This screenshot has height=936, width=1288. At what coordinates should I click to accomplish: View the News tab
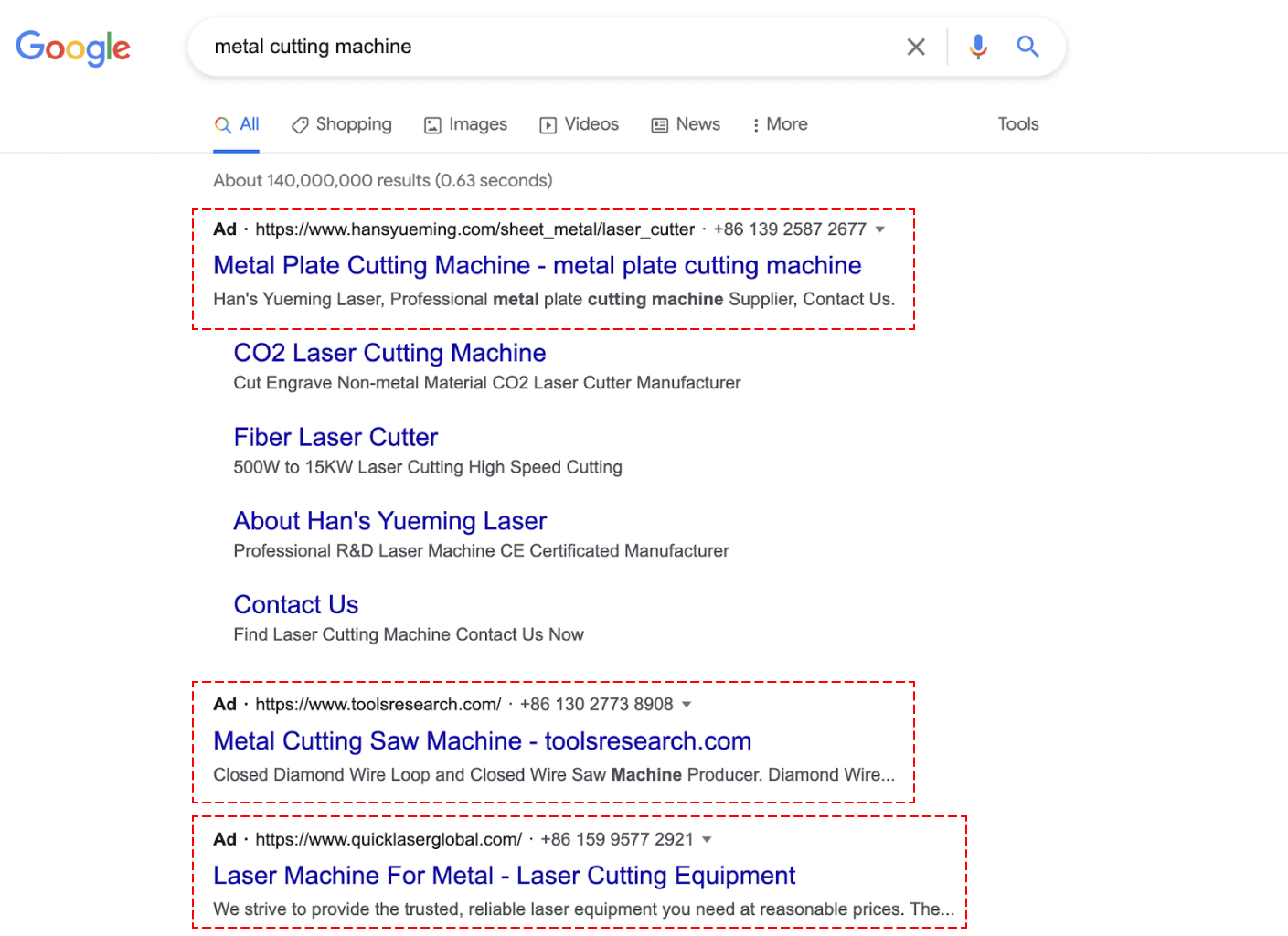[x=686, y=124]
